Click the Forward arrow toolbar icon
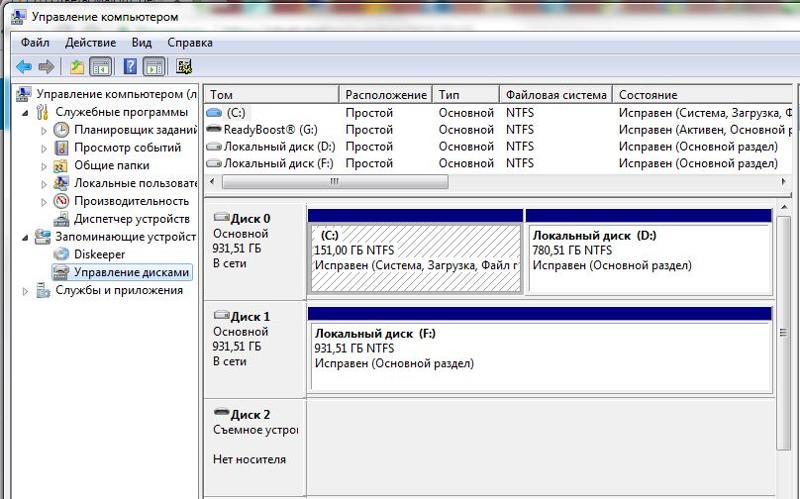 click(x=46, y=66)
